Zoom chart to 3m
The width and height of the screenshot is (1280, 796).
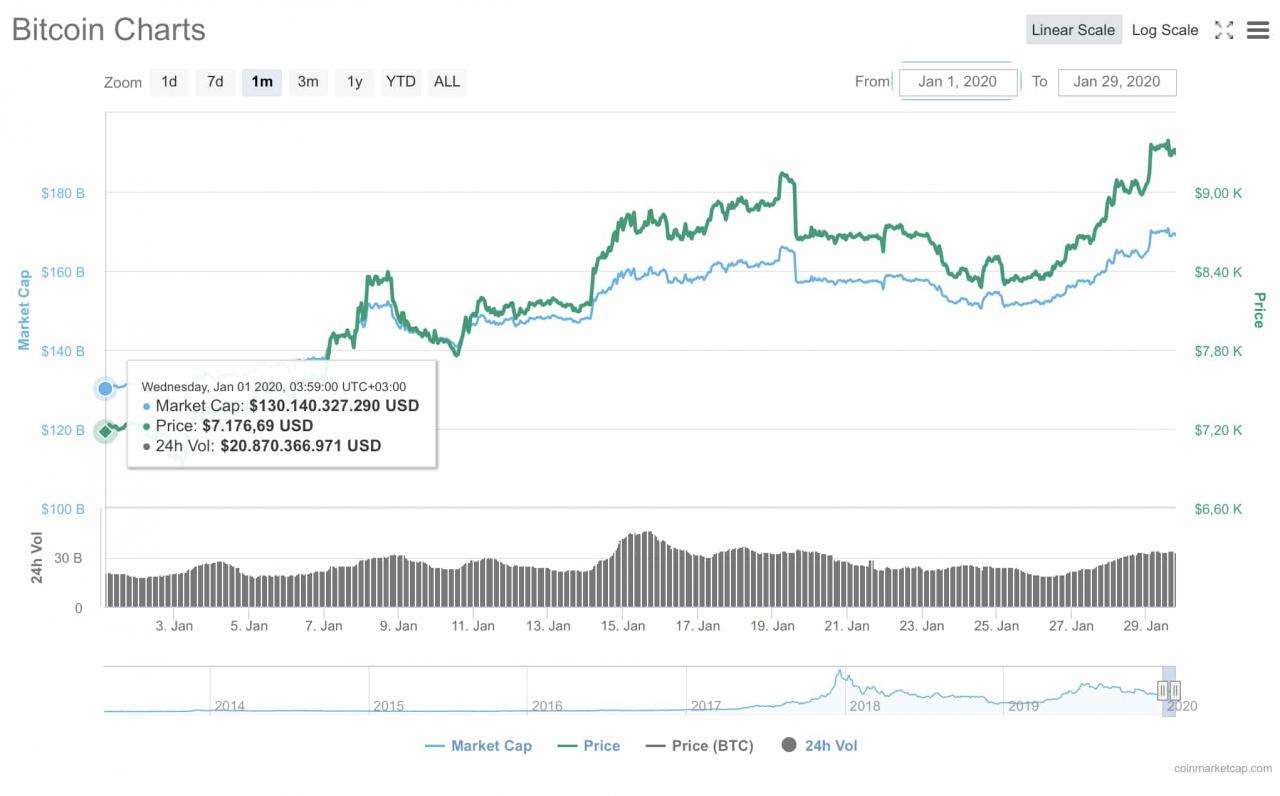(308, 82)
